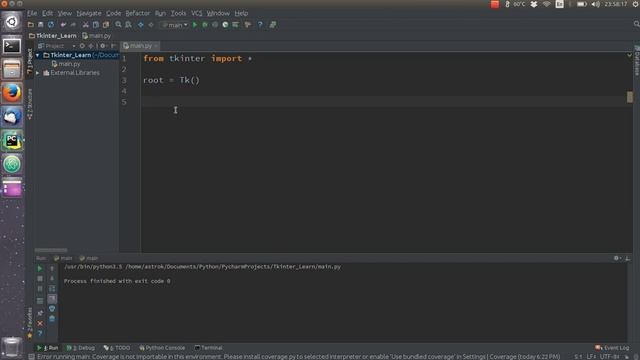Open Project panel gear settings

(x=103, y=46)
